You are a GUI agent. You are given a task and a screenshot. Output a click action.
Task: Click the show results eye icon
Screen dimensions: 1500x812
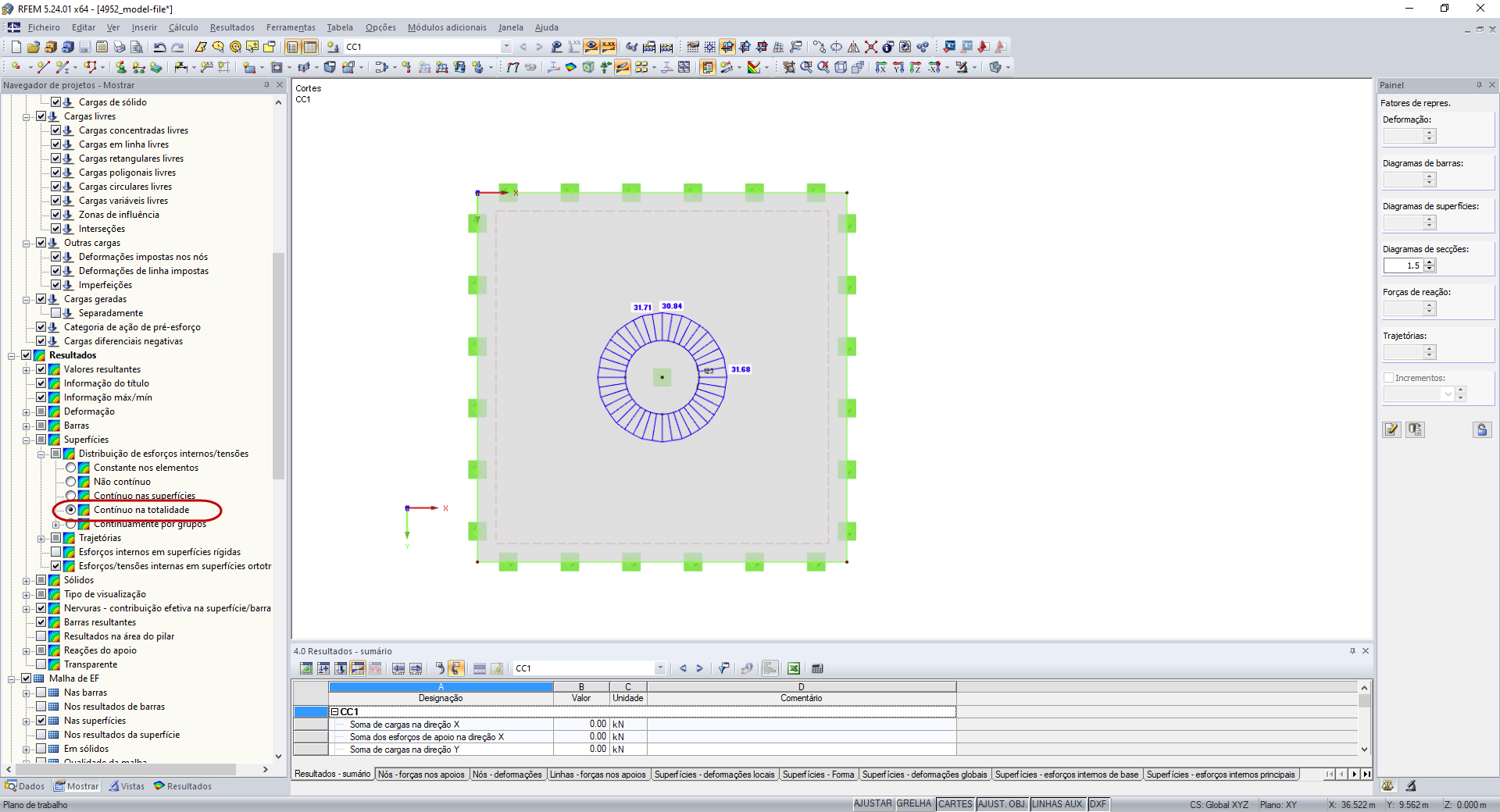click(x=591, y=47)
